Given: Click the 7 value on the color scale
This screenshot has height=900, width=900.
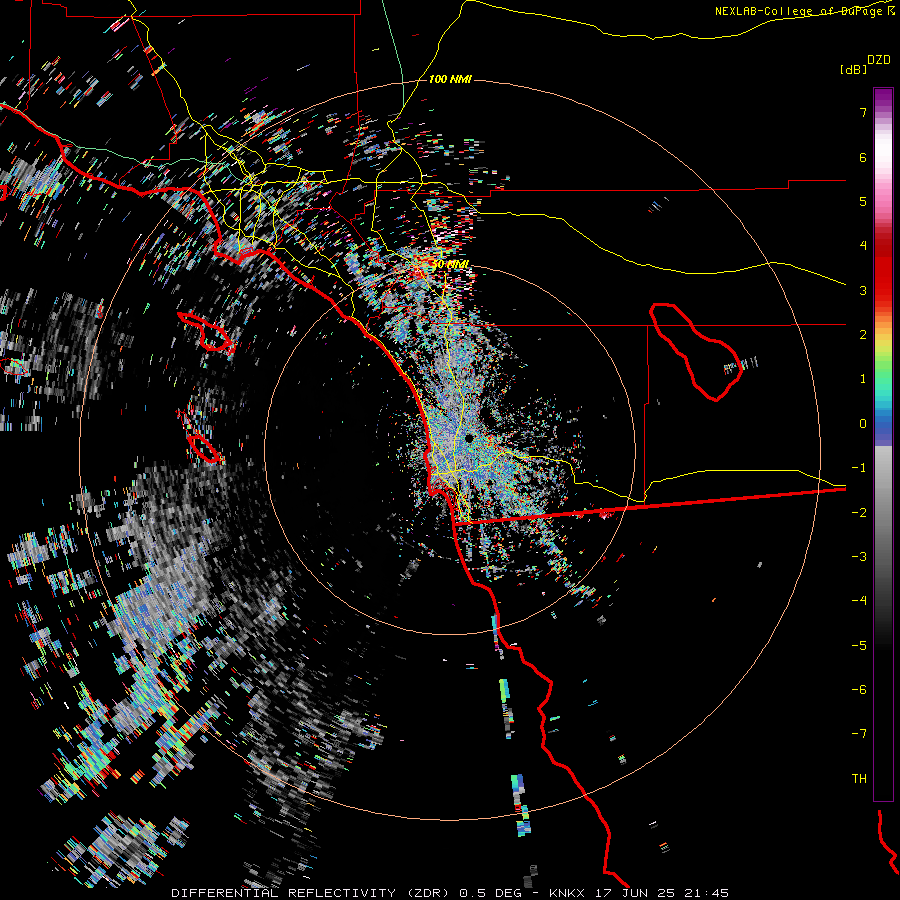Looking at the screenshot, I should pos(863,112).
